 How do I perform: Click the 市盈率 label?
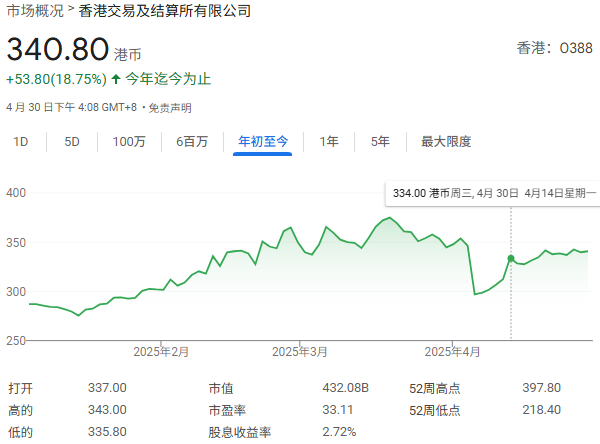click(227, 410)
